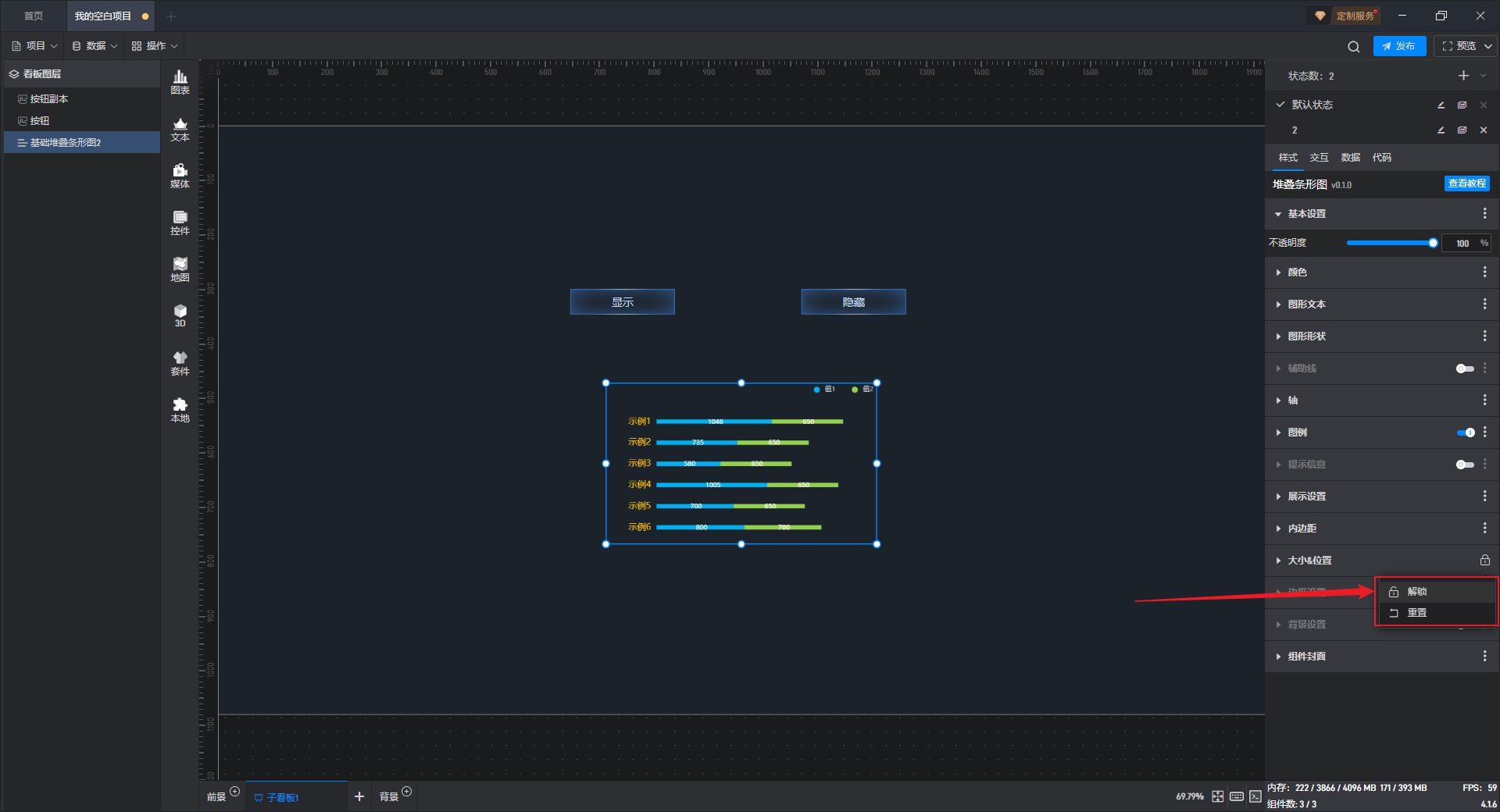This screenshot has height=812, width=1500.
Task: Select the 按钮副本 layer
Action: pos(82,99)
